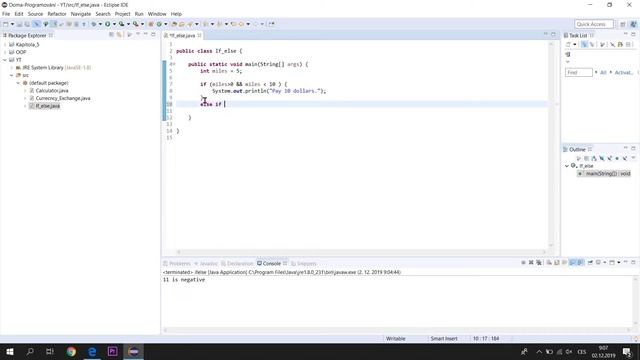Click the Open Perspective icon
Viewport: 640px width, 360px height.
(x=623, y=24)
